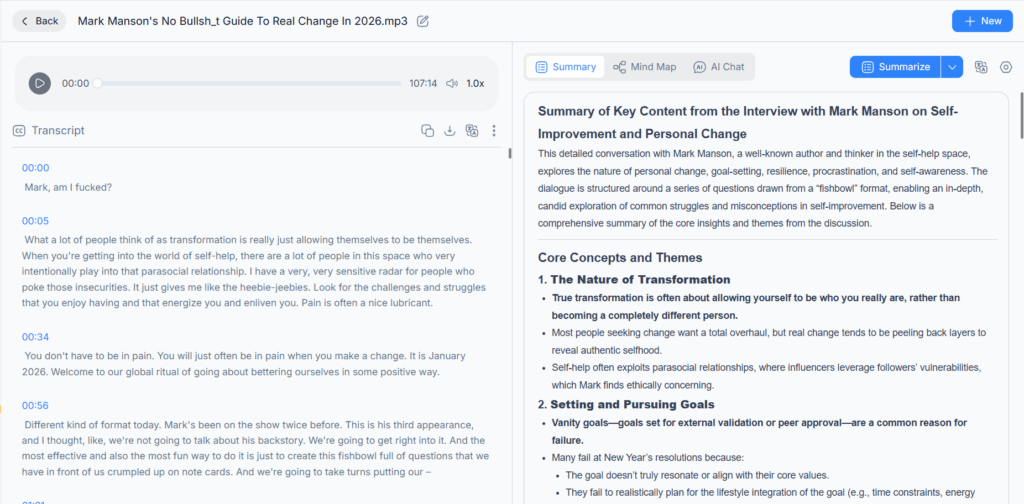Viewport: 1024px width, 504px height.
Task: Create a new item with New button
Action: (981, 21)
